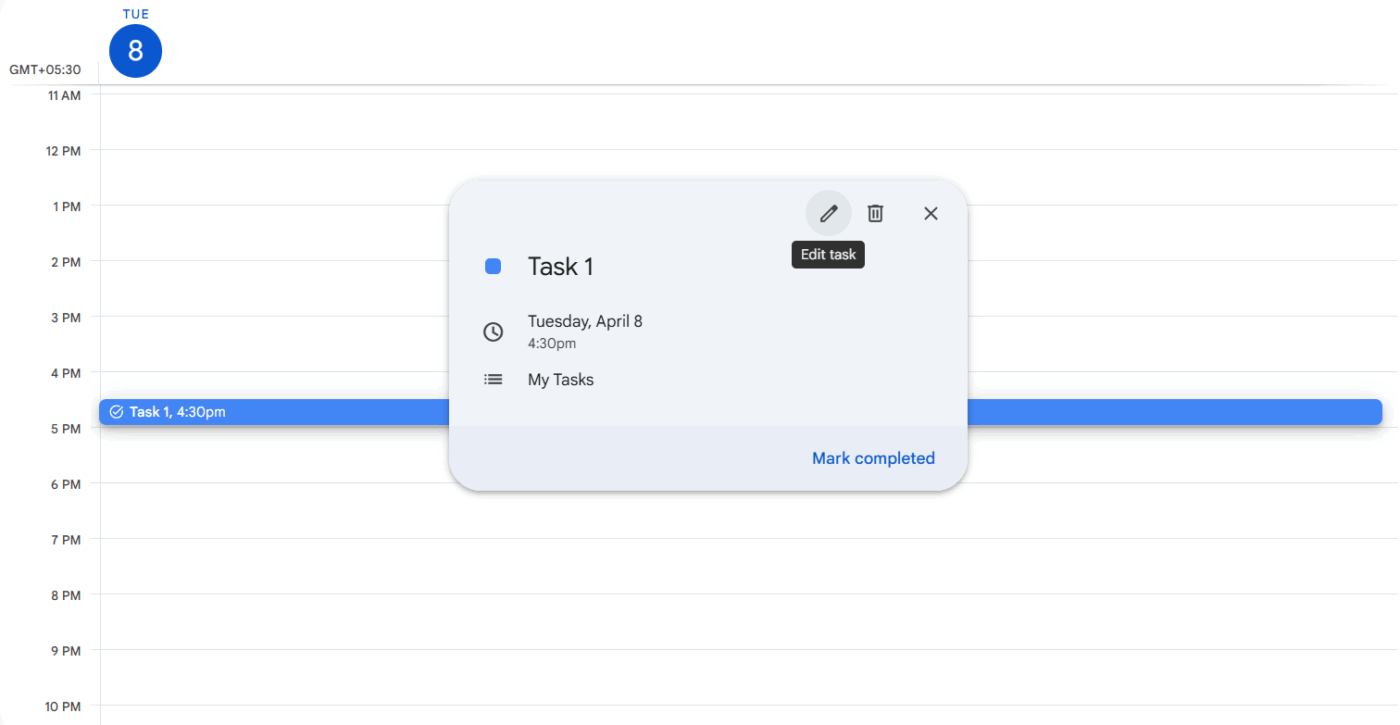This screenshot has width=1400, height=725.
Task: Click the GMT+05:30 timezone label
Action: [44, 69]
